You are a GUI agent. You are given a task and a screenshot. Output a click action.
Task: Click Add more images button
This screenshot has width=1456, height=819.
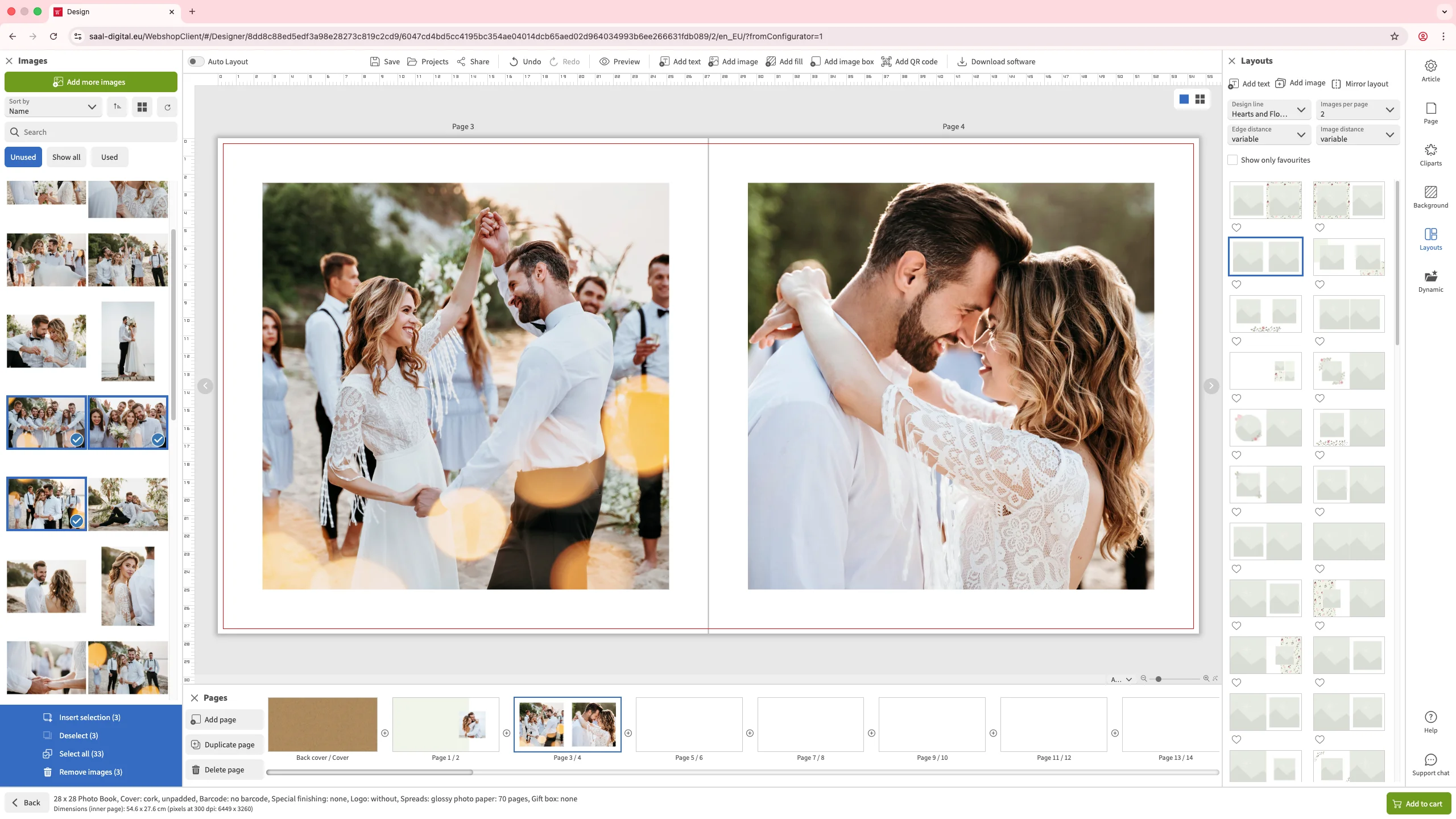click(91, 82)
